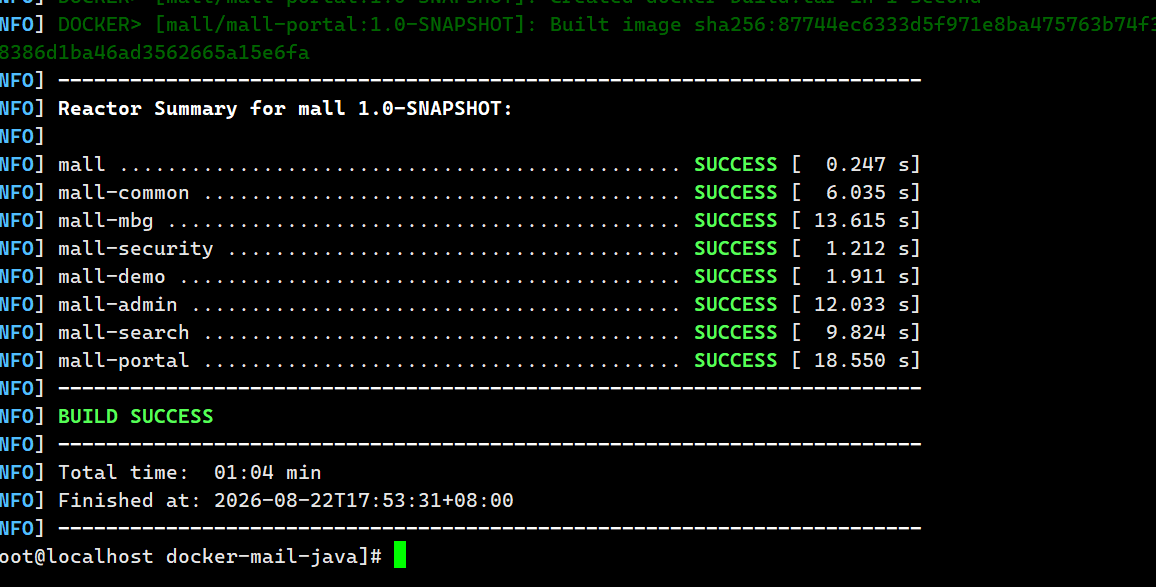Click the 13.615 s build time
Image resolution: width=1156 pixels, height=587 pixels.
pyautogui.click(x=862, y=220)
